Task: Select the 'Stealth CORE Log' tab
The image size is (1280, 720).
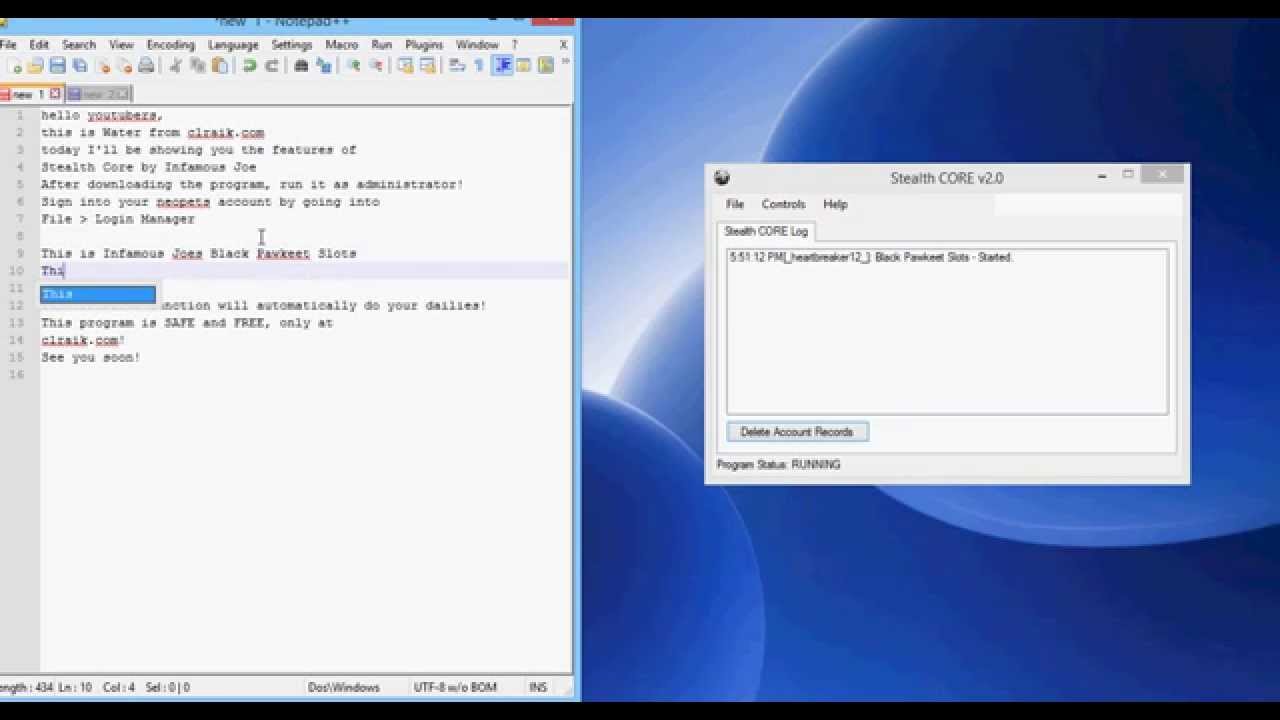Action: click(766, 231)
